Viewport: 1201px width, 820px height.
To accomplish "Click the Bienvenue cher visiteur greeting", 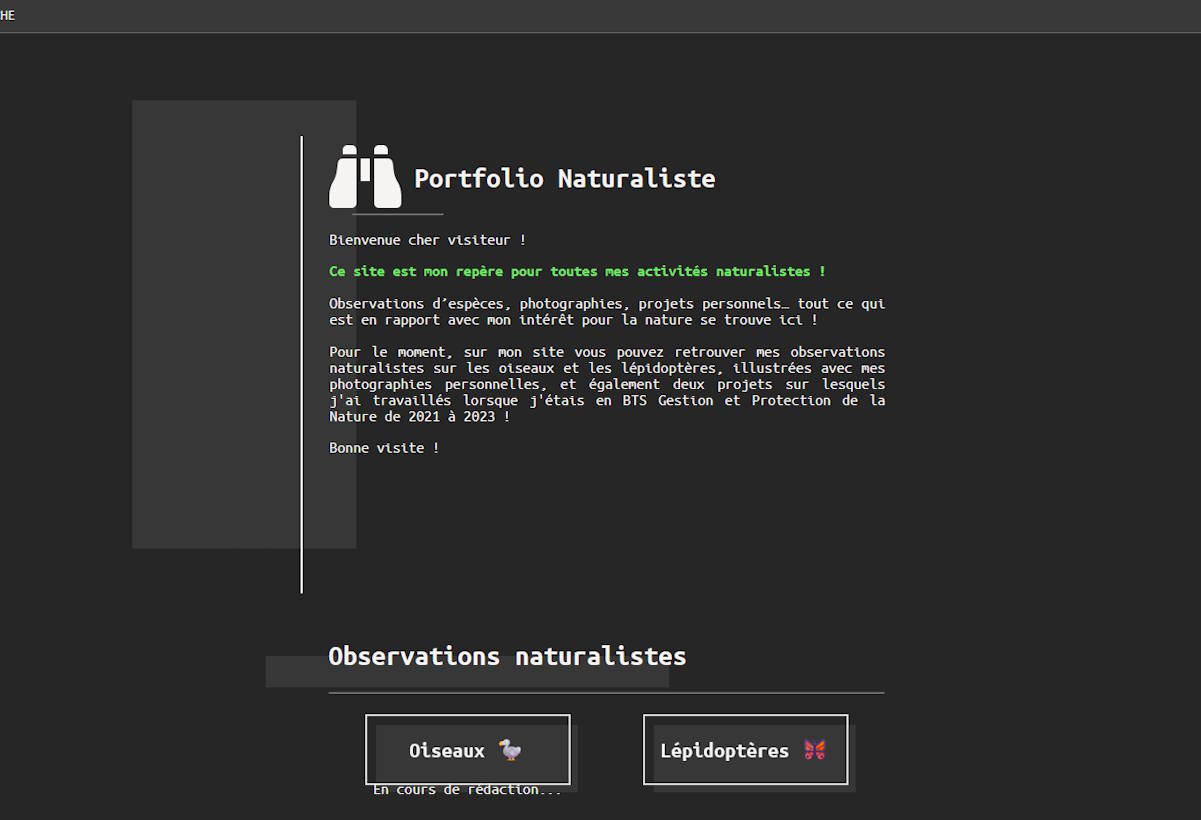I will [427, 239].
